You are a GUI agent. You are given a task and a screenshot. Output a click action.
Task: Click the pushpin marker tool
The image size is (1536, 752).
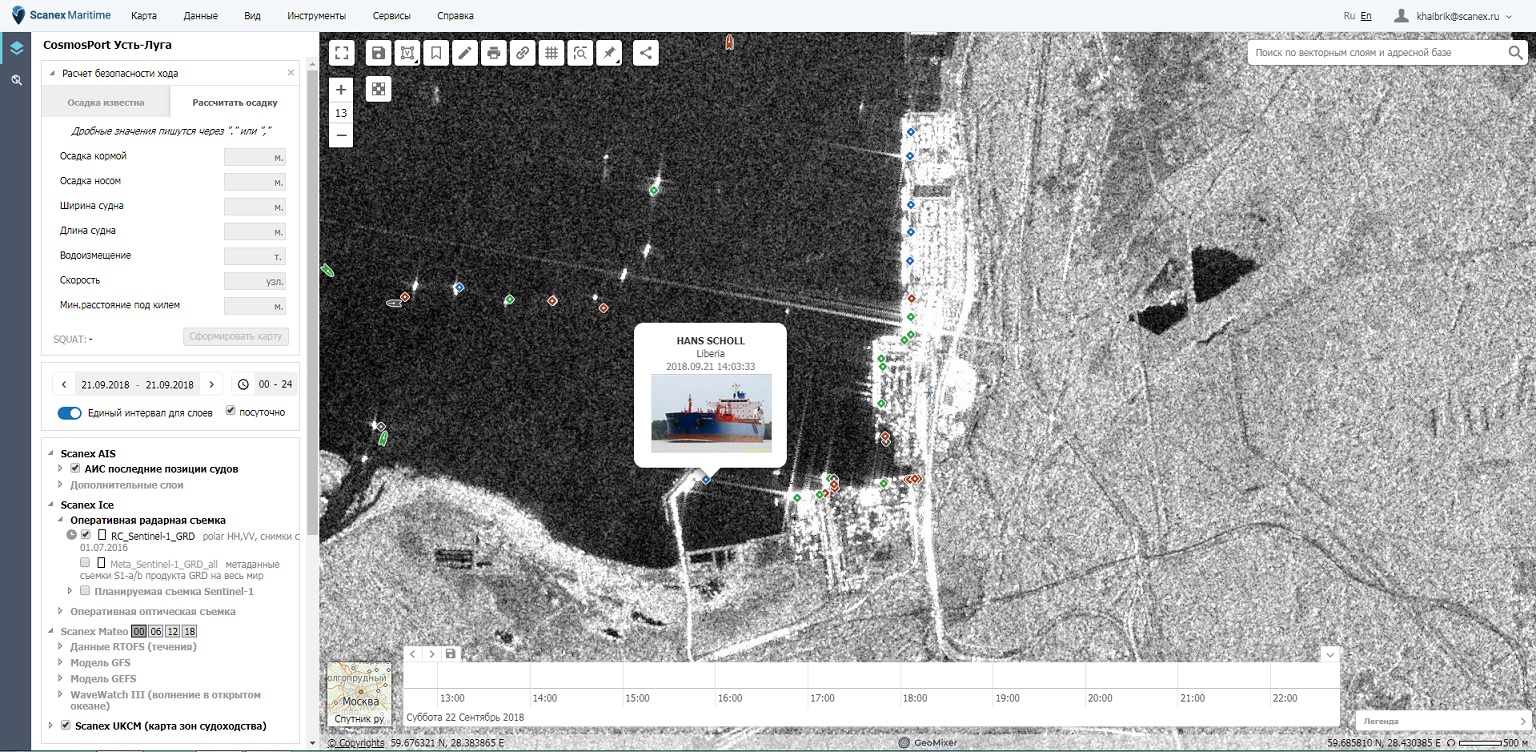(x=609, y=53)
